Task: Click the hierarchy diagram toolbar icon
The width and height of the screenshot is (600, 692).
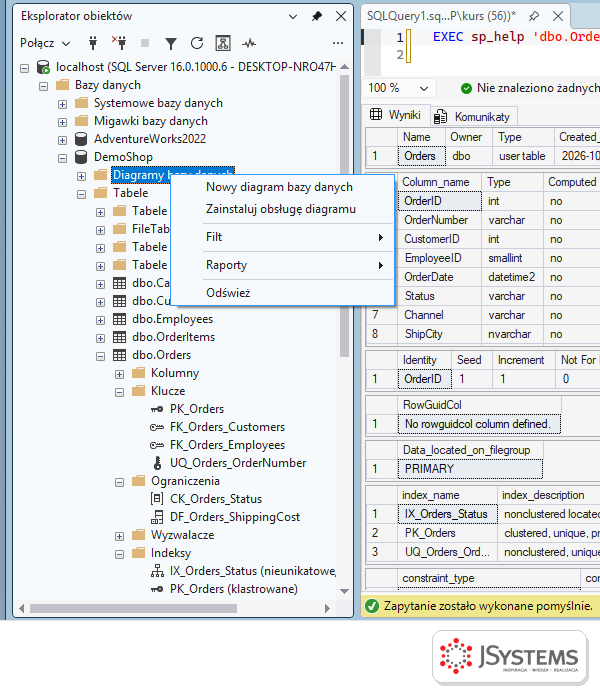Action: point(223,43)
